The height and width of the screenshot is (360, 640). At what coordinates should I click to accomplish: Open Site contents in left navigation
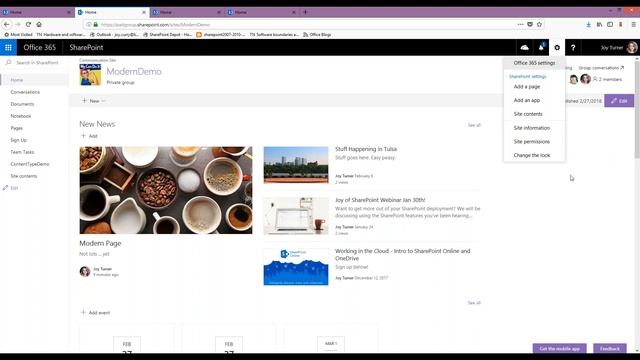click(24, 176)
